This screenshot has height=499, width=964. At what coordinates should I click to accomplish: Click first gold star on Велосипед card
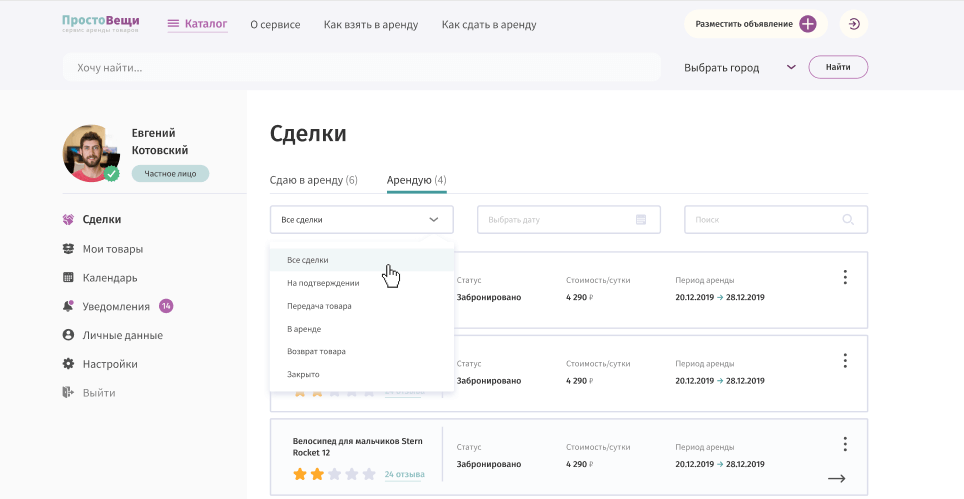coord(299,474)
